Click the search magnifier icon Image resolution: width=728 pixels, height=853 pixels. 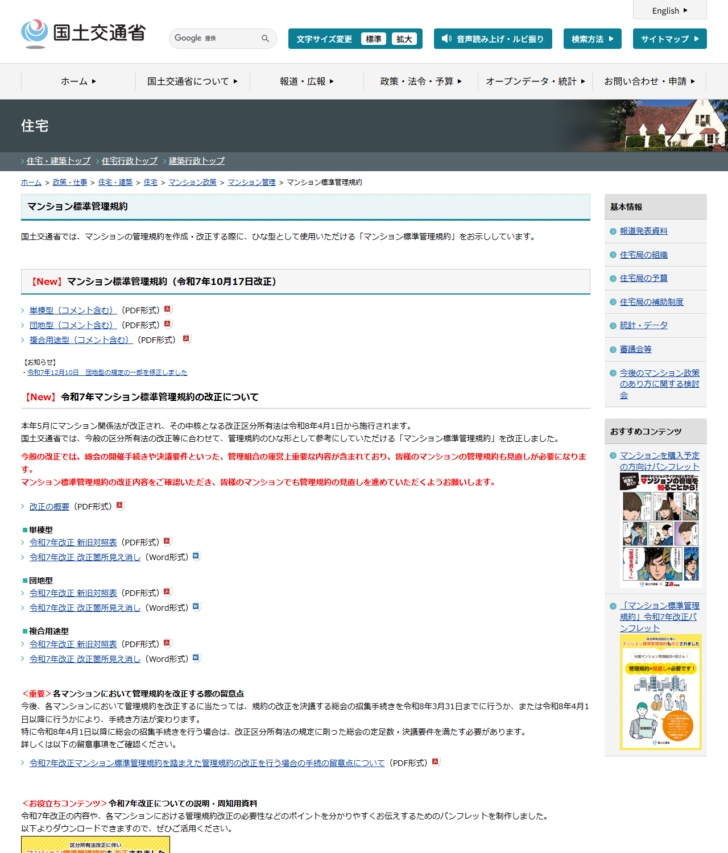tap(265, 39)
